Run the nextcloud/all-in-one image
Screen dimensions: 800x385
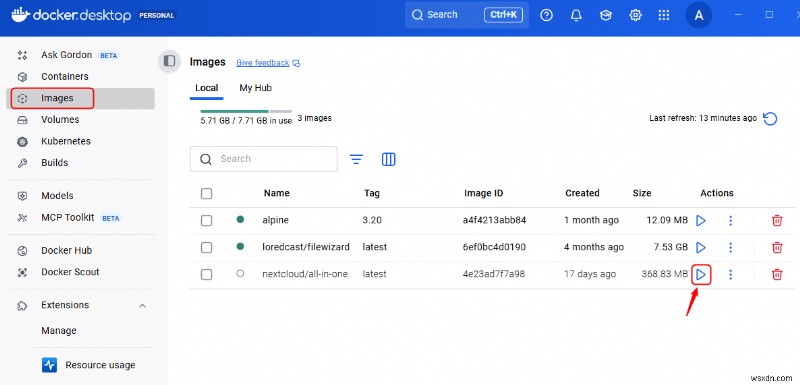click(701, 275)
